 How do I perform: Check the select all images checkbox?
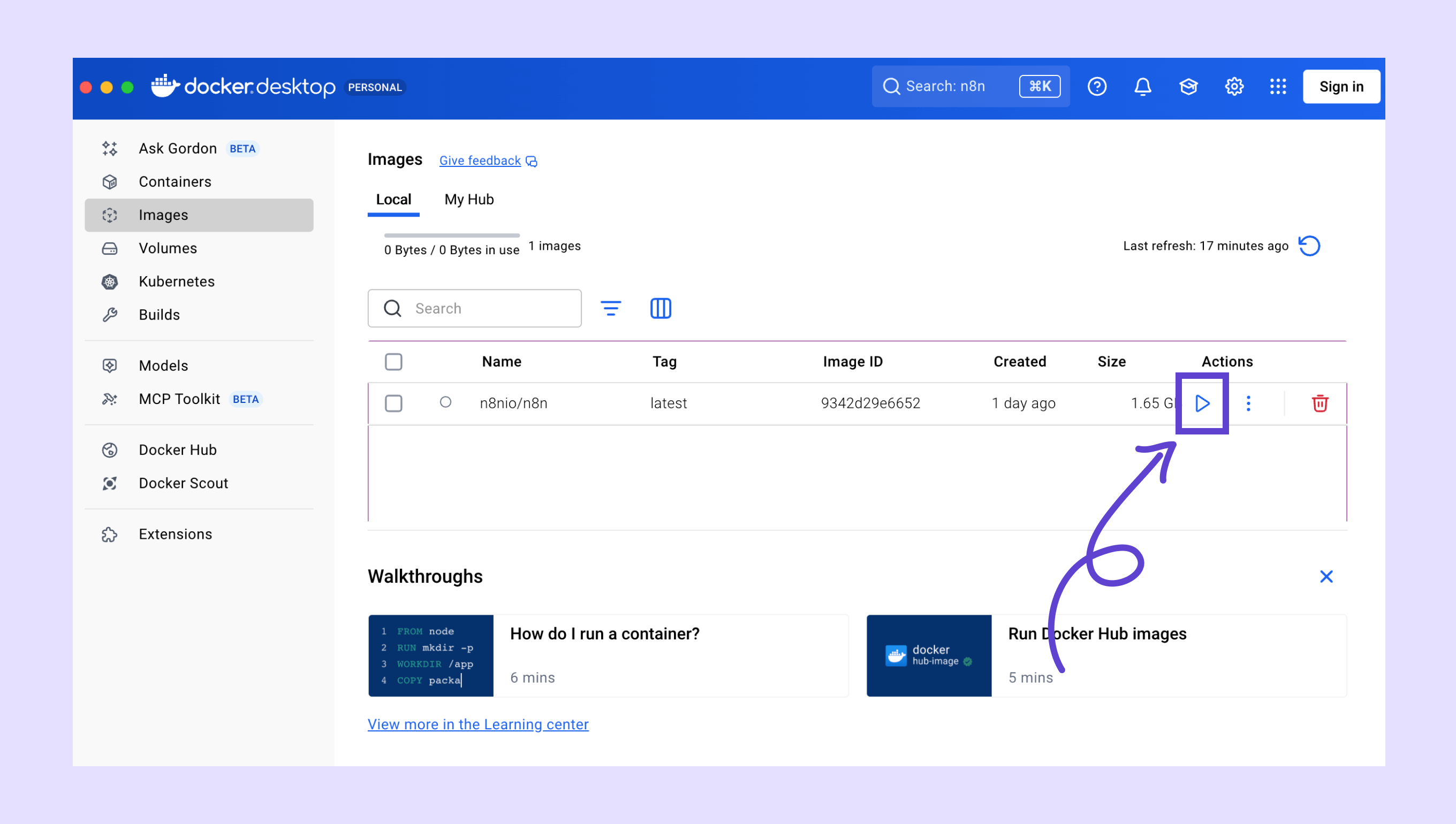(x=393, y=362)
